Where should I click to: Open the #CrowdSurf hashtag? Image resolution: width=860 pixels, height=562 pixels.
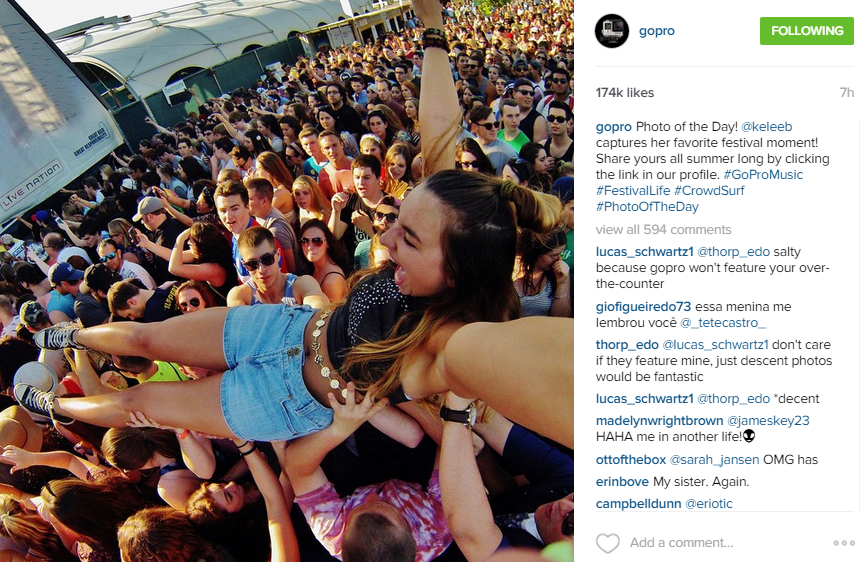pos(709,190)
